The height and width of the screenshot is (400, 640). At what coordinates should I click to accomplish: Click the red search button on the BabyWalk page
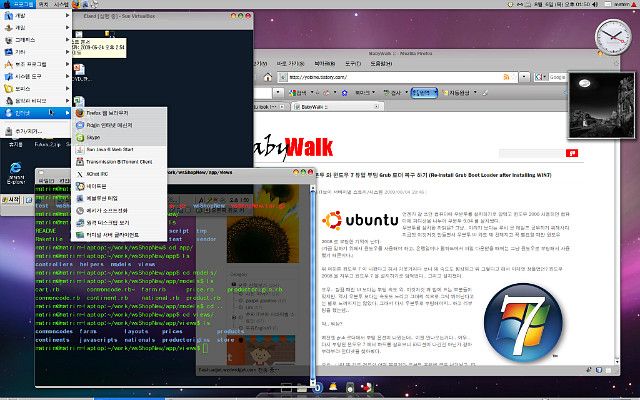[572, 153]
